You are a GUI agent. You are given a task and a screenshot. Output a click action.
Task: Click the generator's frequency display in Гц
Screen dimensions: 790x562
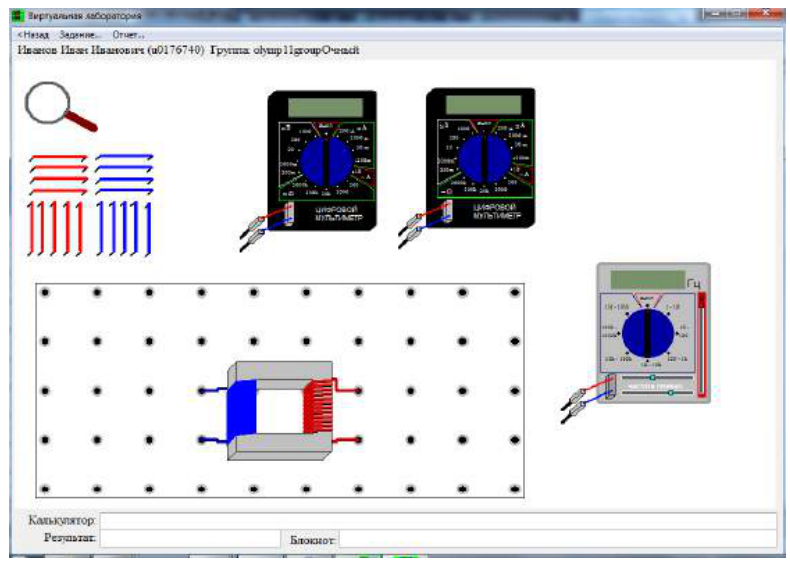[647, 280]
